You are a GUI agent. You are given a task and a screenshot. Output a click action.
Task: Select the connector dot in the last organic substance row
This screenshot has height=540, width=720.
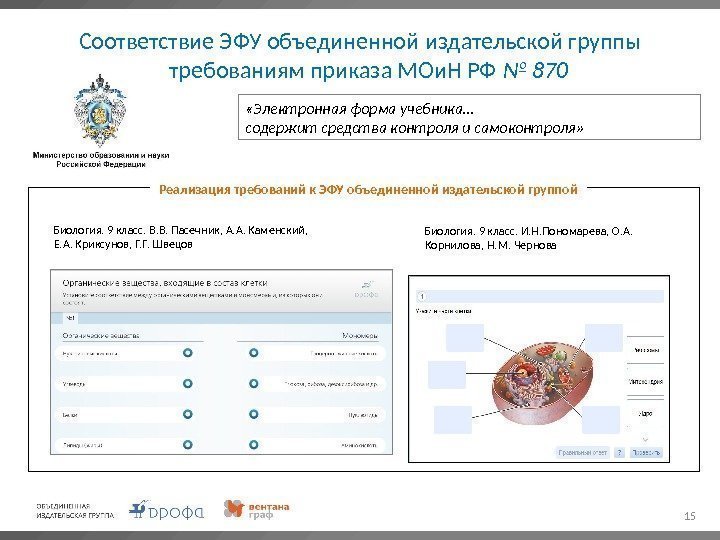tap(187, 444)
